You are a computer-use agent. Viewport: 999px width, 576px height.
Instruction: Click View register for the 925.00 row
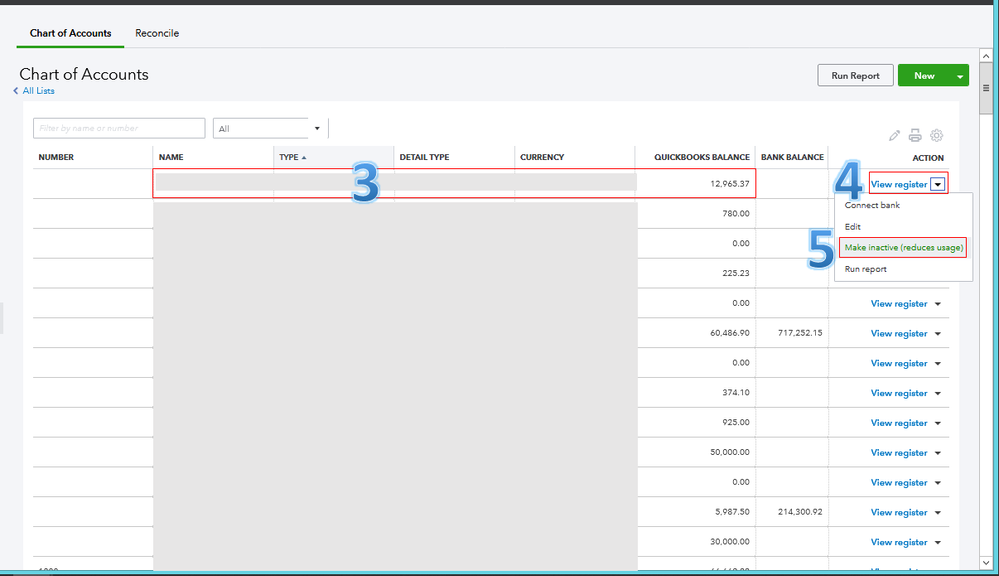899,423
